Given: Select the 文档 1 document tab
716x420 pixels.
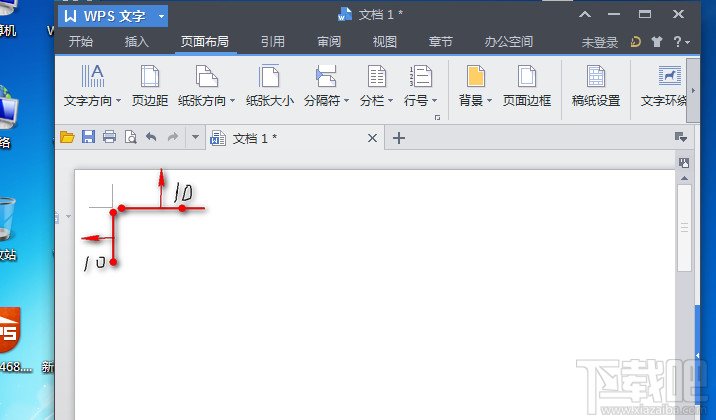Looking at the screenshot, I should (295, 138).
